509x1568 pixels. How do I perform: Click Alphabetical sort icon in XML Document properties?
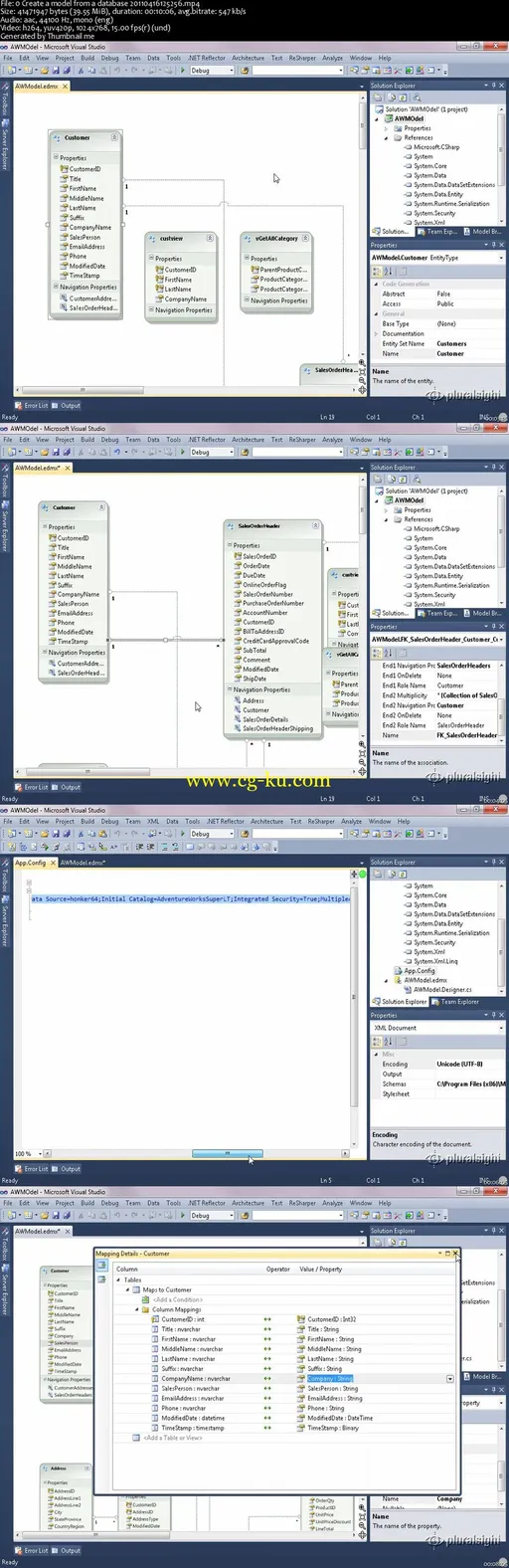click(x=387, y=1040)
